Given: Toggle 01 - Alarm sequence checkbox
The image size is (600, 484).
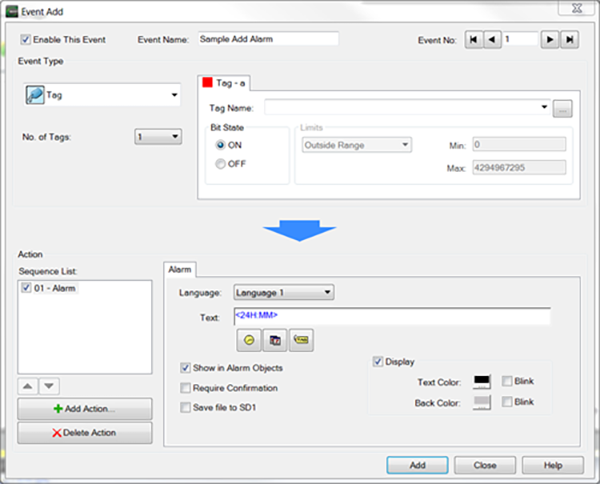Looking at the screenshot, I should [x=26, y=288].
